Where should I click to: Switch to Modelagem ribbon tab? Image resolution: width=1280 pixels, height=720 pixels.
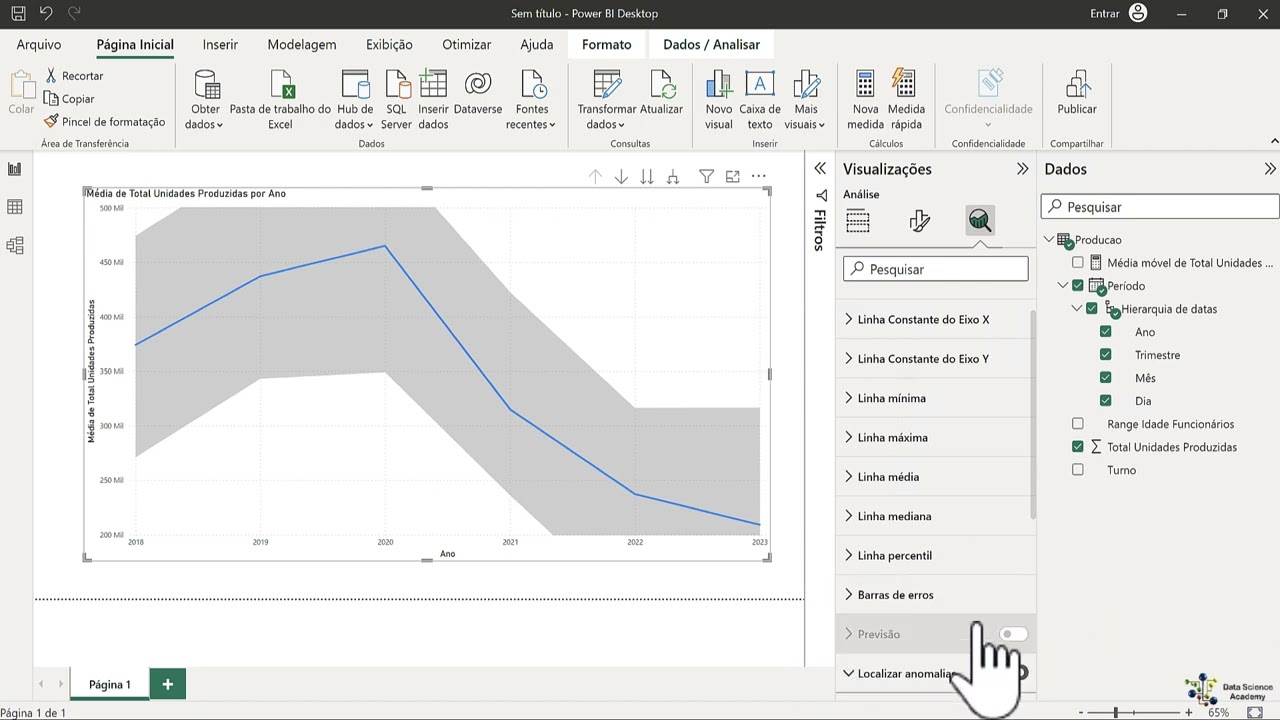302,45
